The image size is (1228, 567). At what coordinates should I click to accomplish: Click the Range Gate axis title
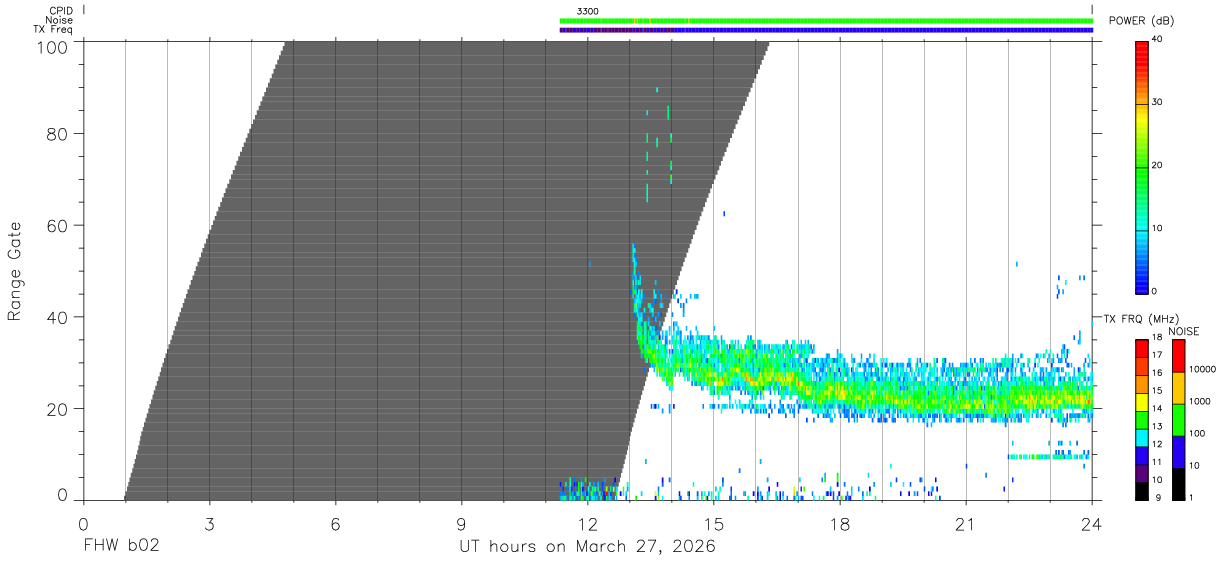15,271
